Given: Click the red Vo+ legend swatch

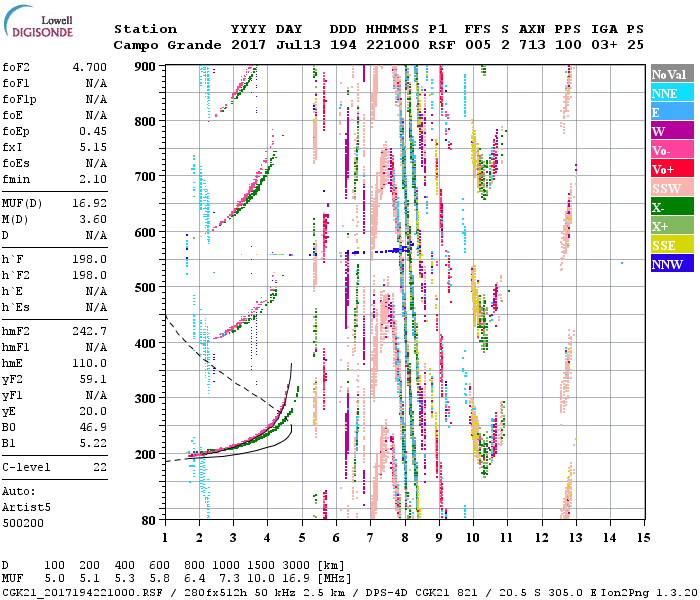Looking at the screenshot, I should pyautogui.click(x=671, y=169).
